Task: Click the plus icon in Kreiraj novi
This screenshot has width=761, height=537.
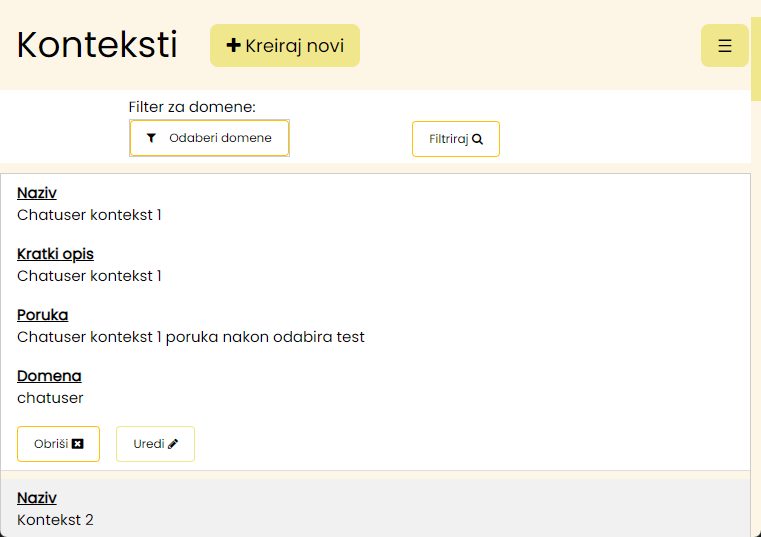Action: point(233,45)
